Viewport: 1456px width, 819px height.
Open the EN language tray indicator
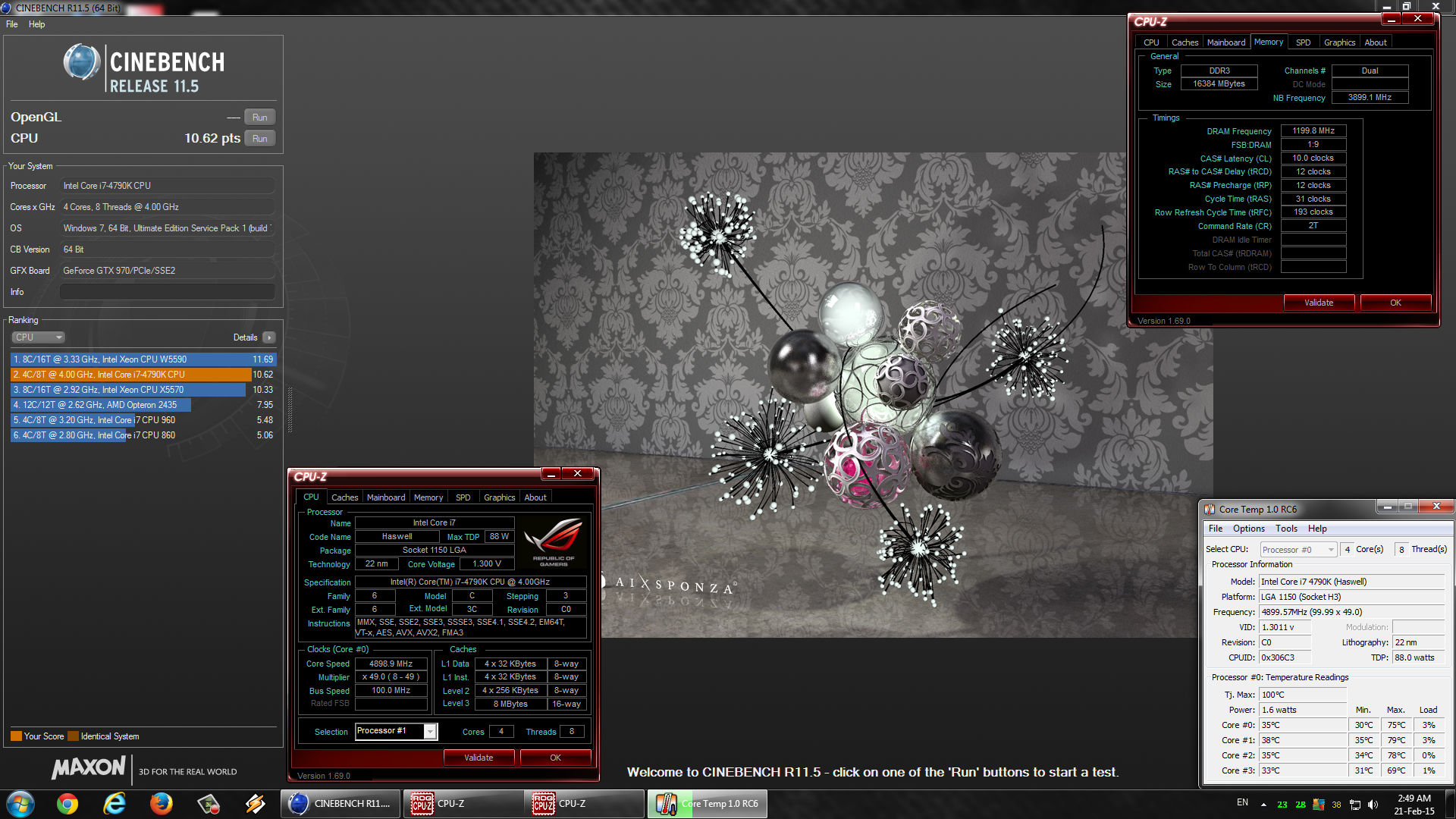[x=1242, y=802]
